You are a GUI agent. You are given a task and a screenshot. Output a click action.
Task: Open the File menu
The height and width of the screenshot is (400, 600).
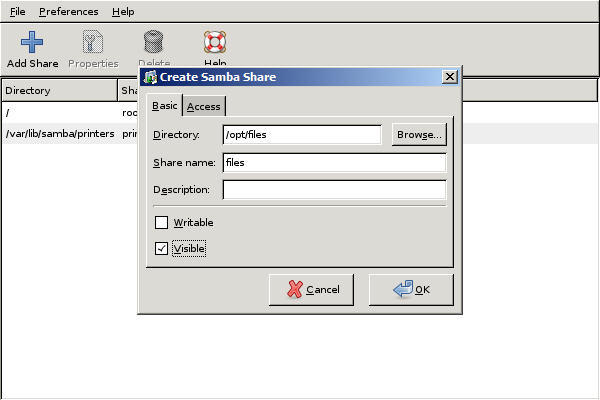18,12
